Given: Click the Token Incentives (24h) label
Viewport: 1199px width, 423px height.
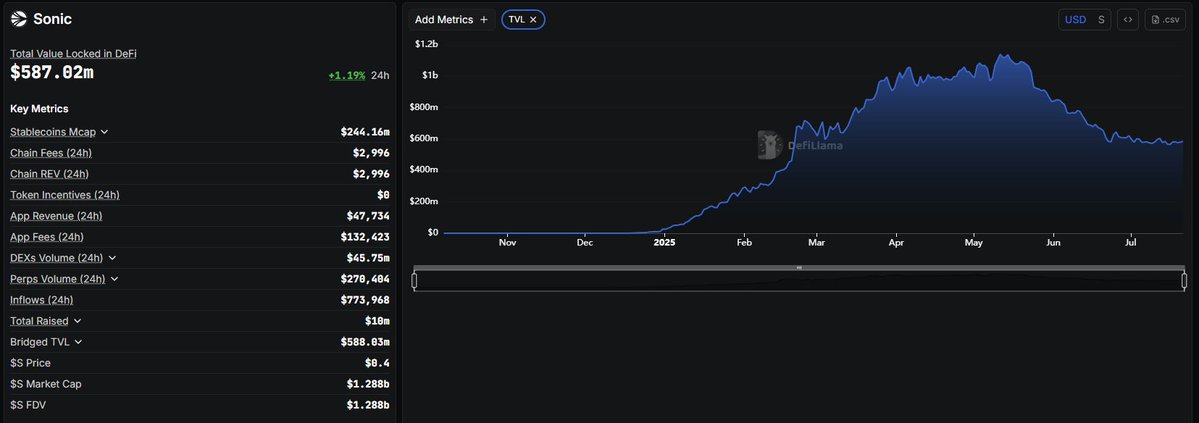Looking at the screenshot, I should [65, 195].
